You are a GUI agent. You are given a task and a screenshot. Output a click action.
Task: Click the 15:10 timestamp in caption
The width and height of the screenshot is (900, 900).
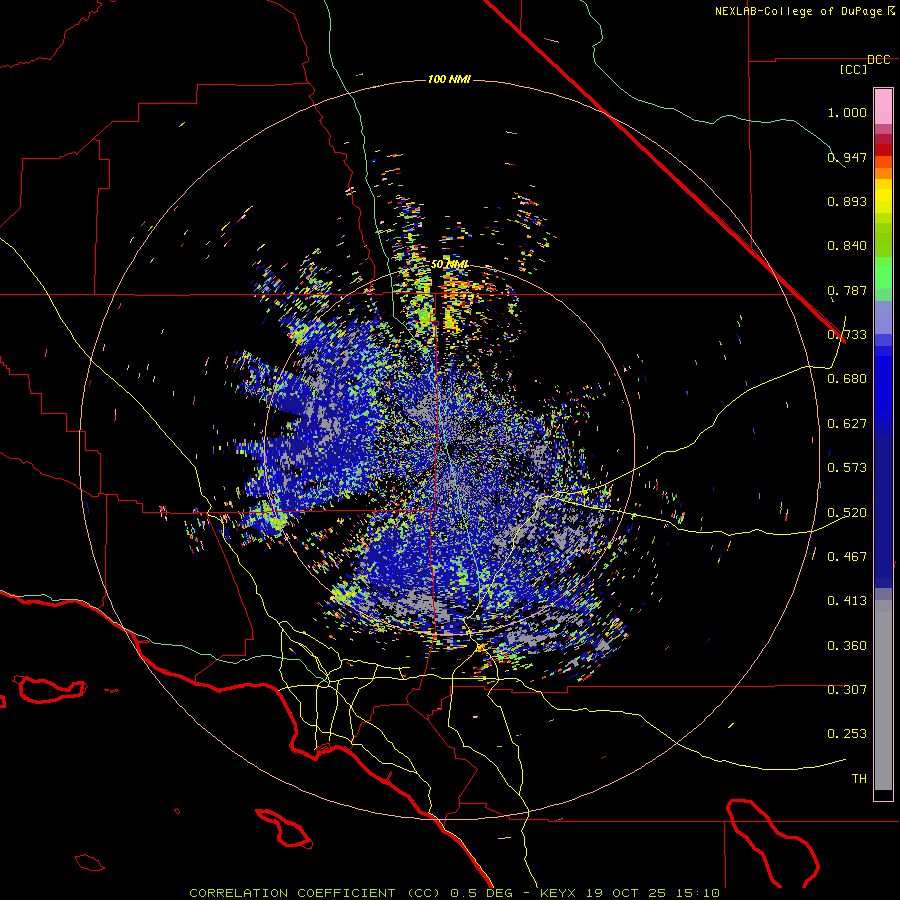(x=698, y=893)
